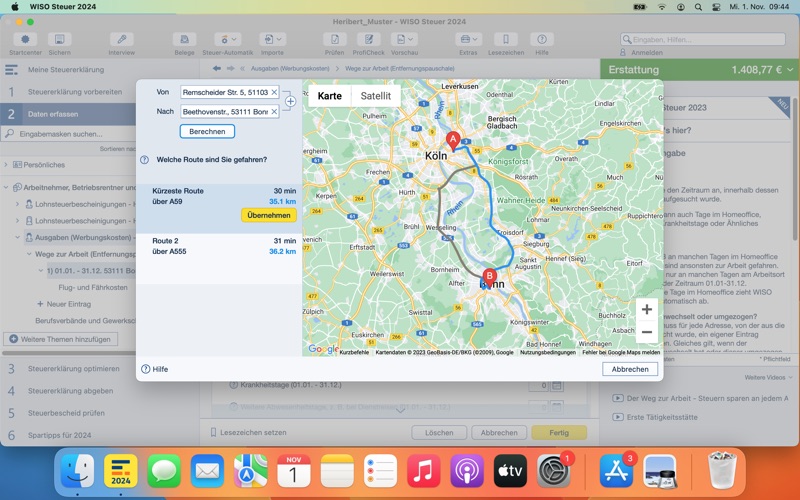Open the Startcenter toolbar icon
The image size is (800, 500).
25,39
